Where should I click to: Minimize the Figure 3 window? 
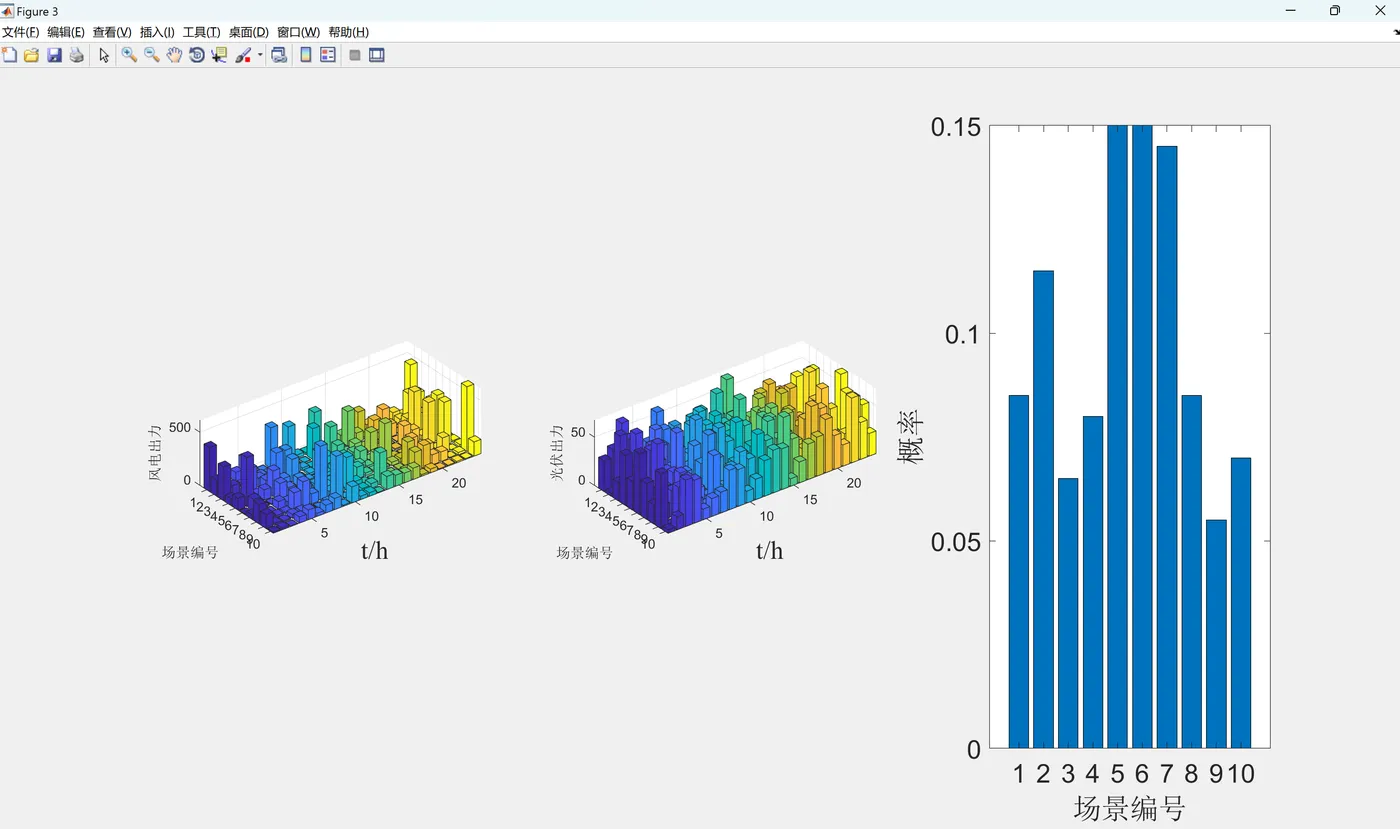coord(1291,10)
